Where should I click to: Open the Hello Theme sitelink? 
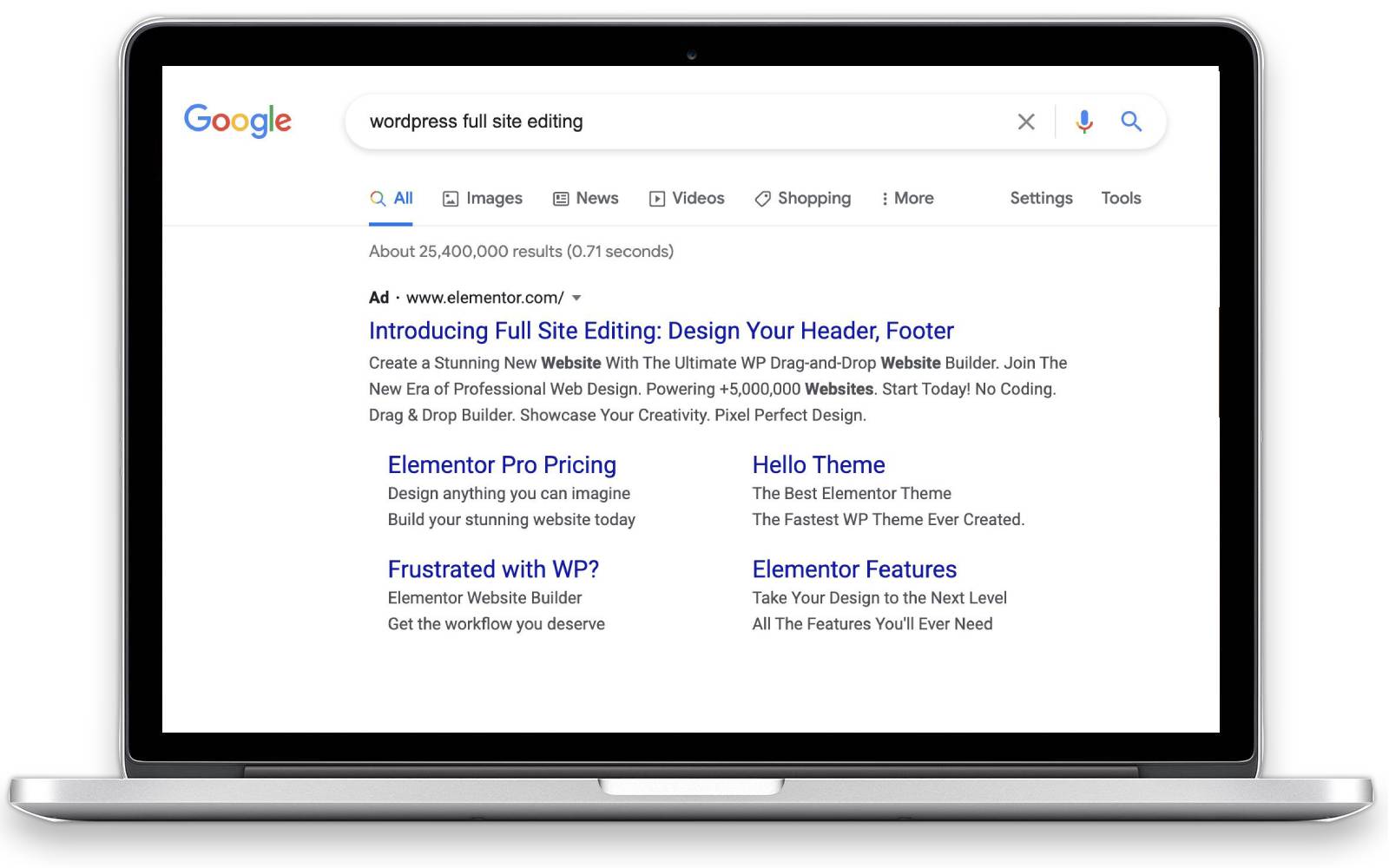coord(819,465)
